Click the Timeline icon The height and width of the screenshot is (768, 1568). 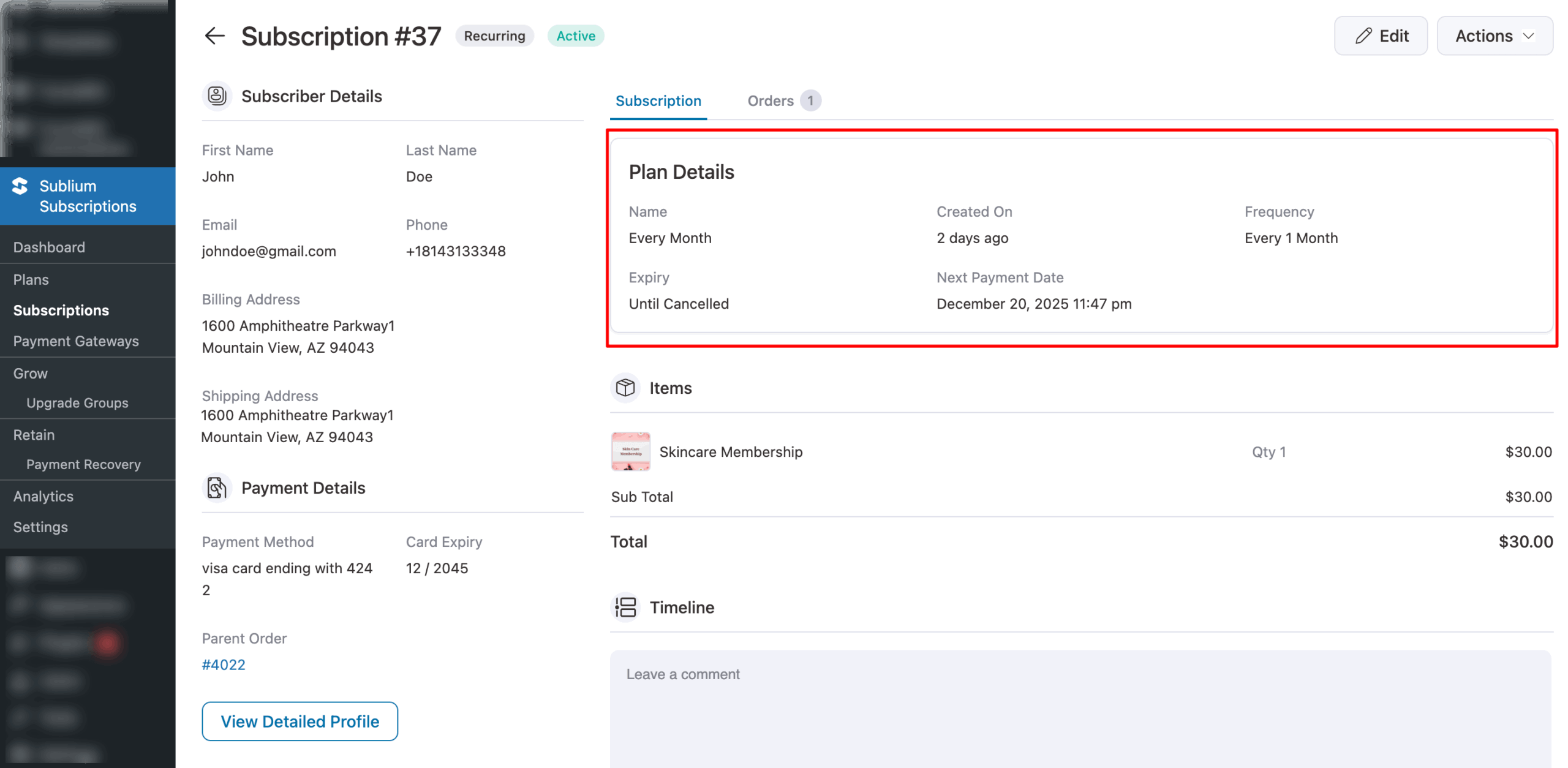click(625, 607)
